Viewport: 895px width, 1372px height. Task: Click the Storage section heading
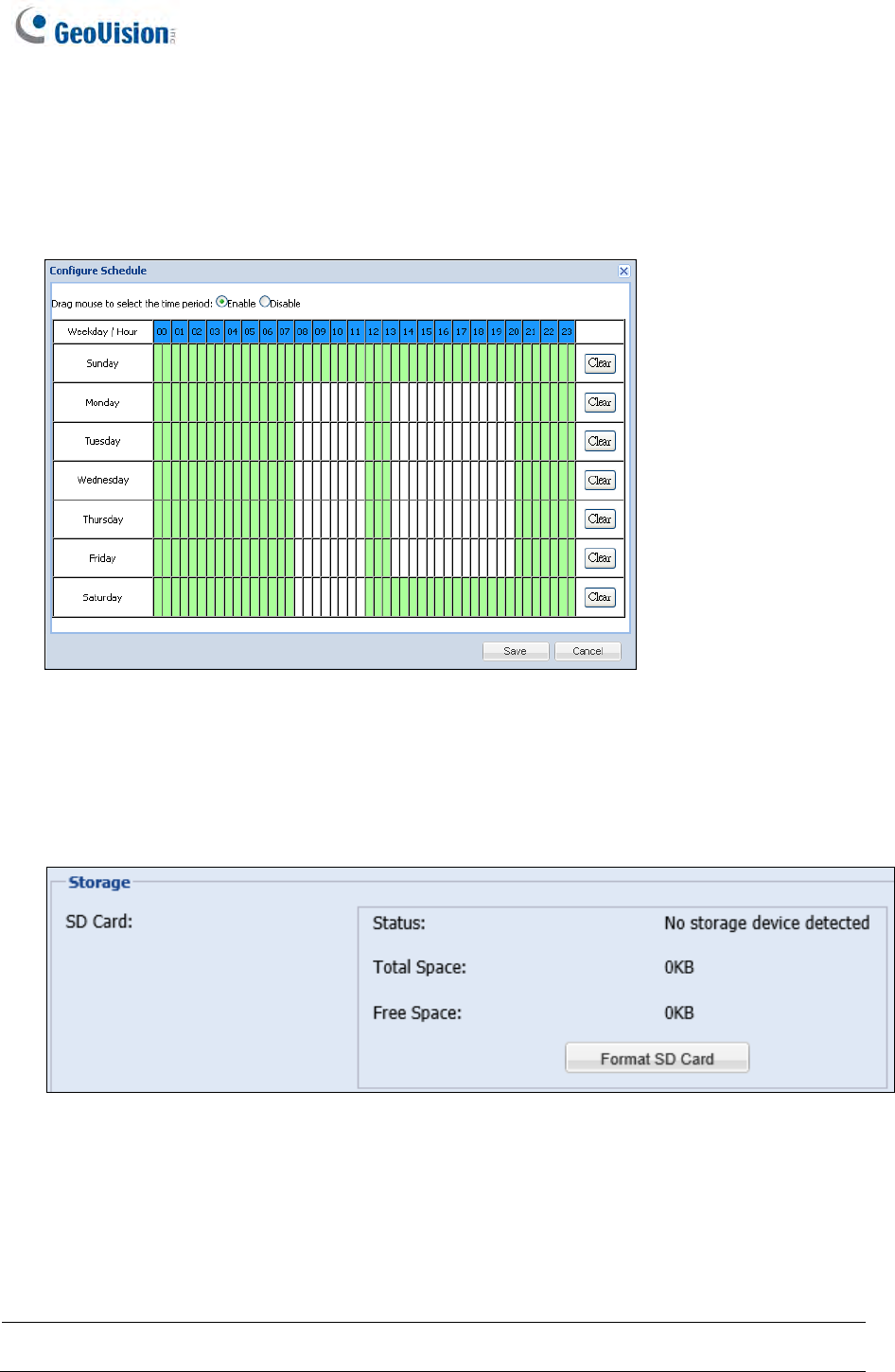[x=99, y=882]
